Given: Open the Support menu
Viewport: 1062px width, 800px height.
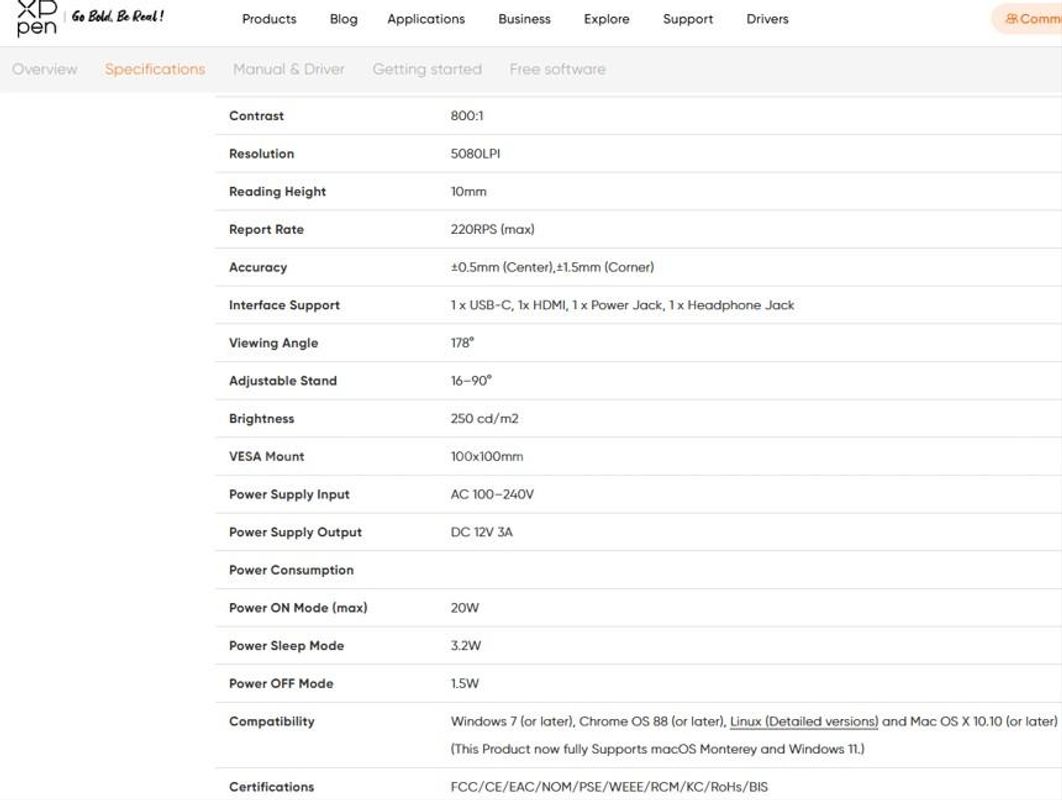Looking at the screenshot, I should click(x=687, y=19).
